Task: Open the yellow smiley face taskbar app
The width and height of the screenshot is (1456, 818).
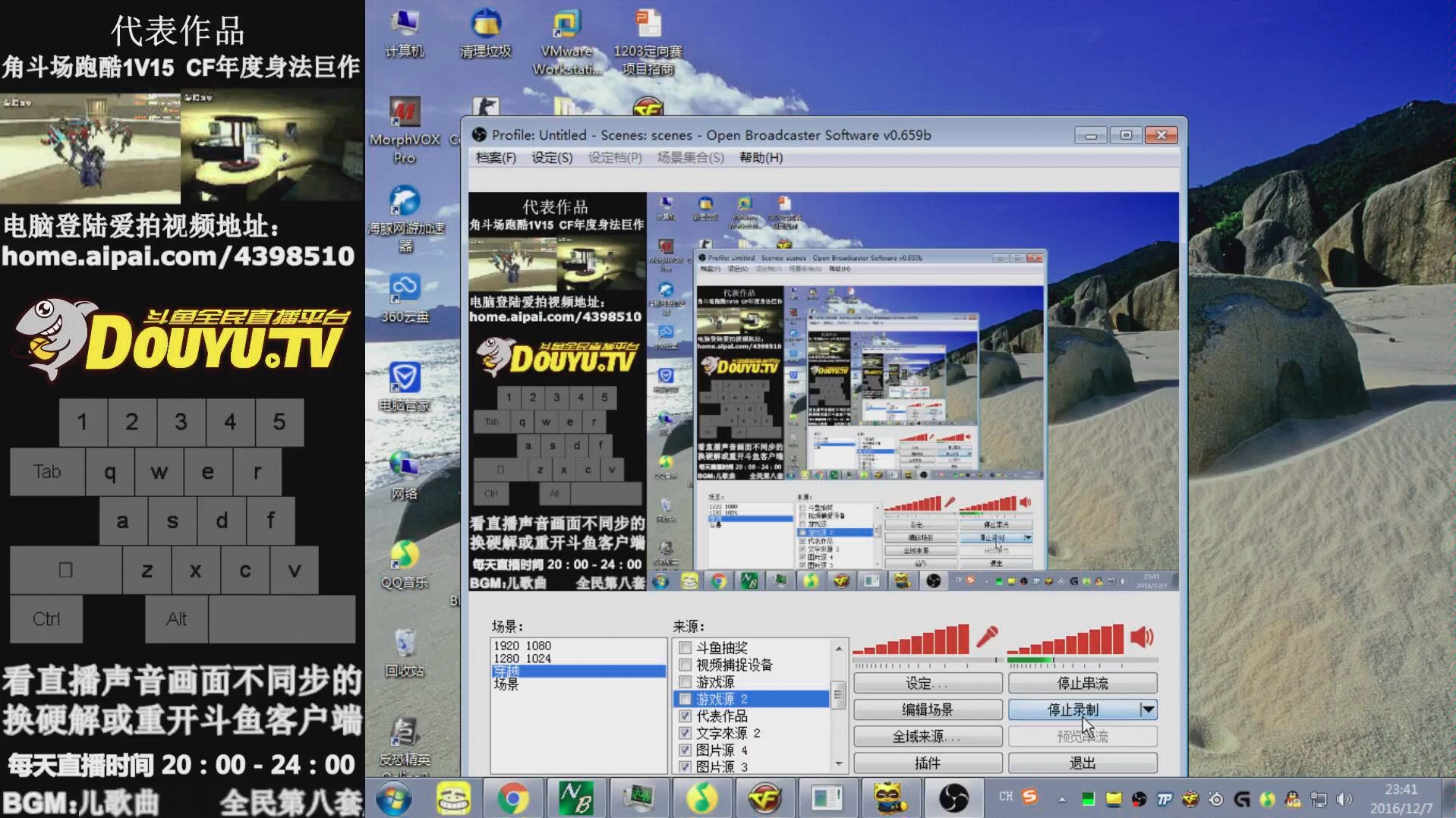Action: point(453,798)
